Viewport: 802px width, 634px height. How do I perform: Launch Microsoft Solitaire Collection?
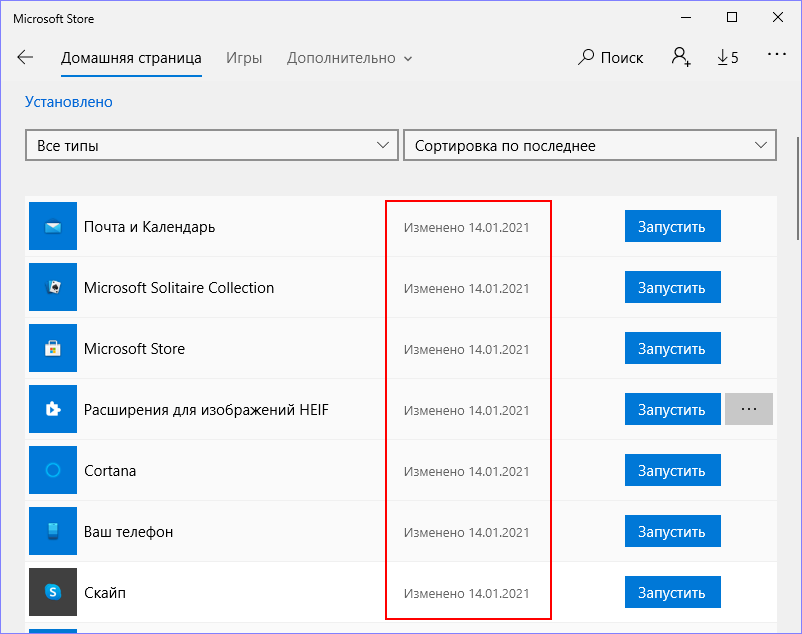[673, 287]
